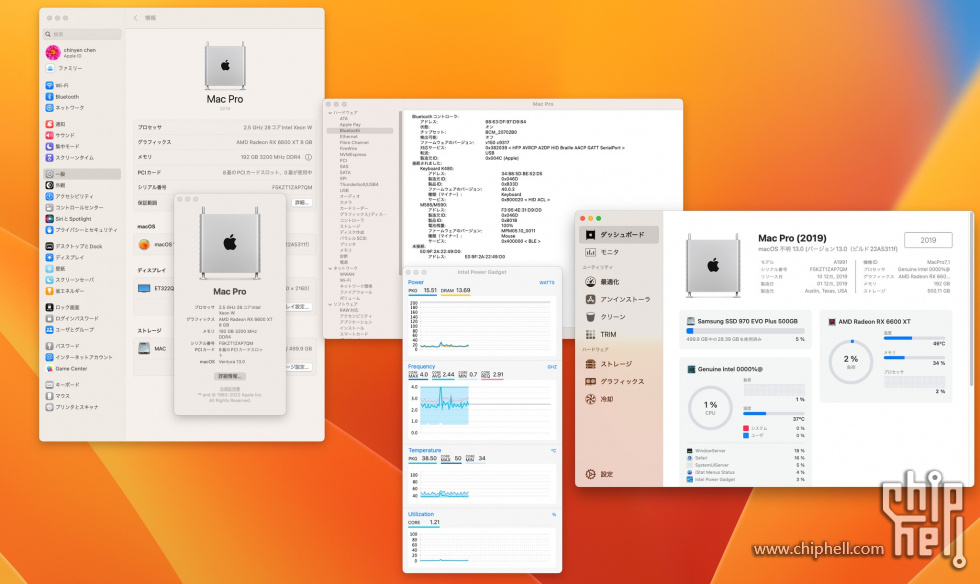Open ネットワーク globe icon in System Settings

(49, 108)
